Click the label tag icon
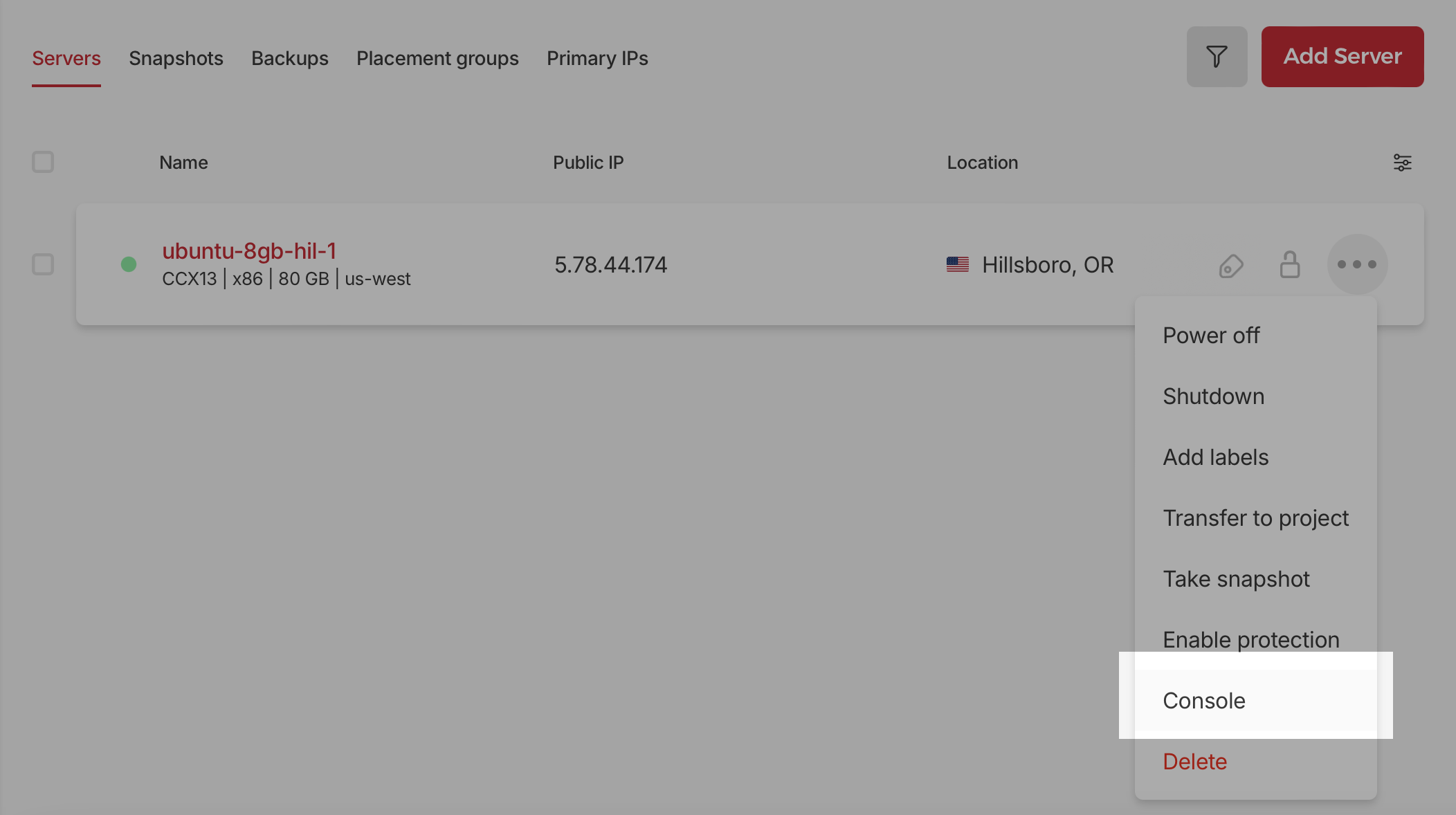The image size is (1456, 815). click(x=1231, y=266)
